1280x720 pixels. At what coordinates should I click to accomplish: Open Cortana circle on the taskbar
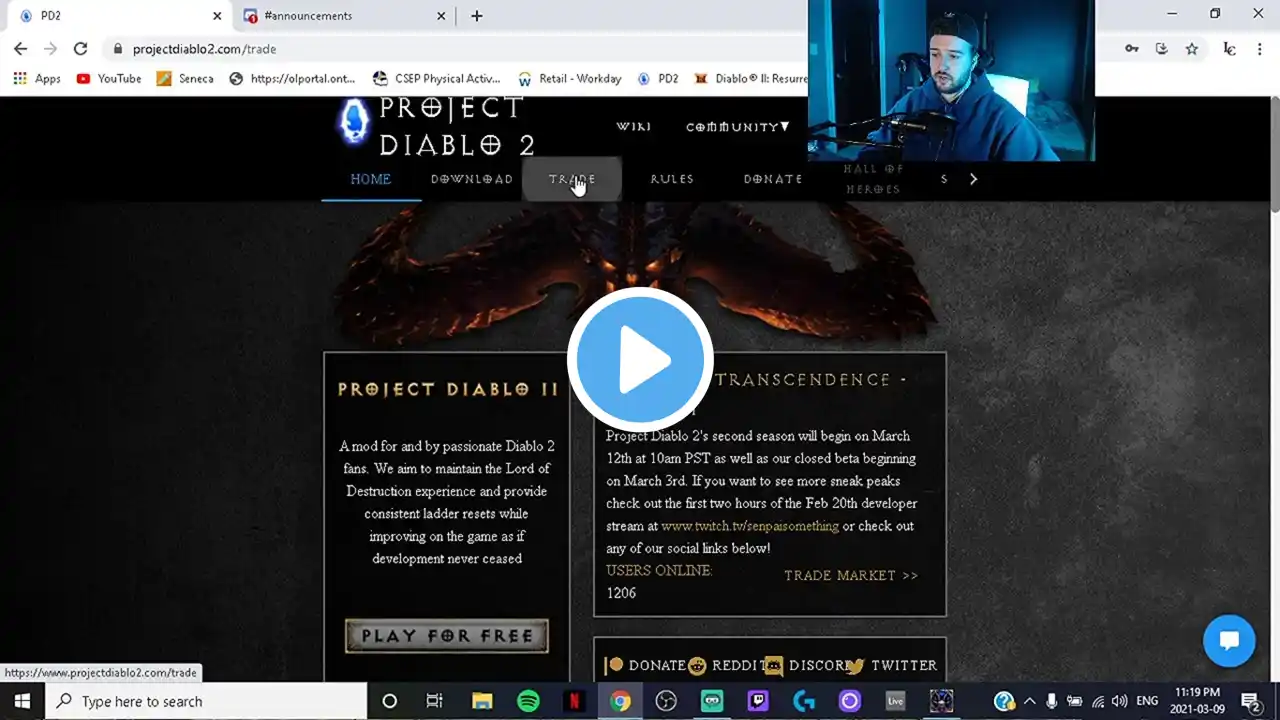(x=390, y=701)
